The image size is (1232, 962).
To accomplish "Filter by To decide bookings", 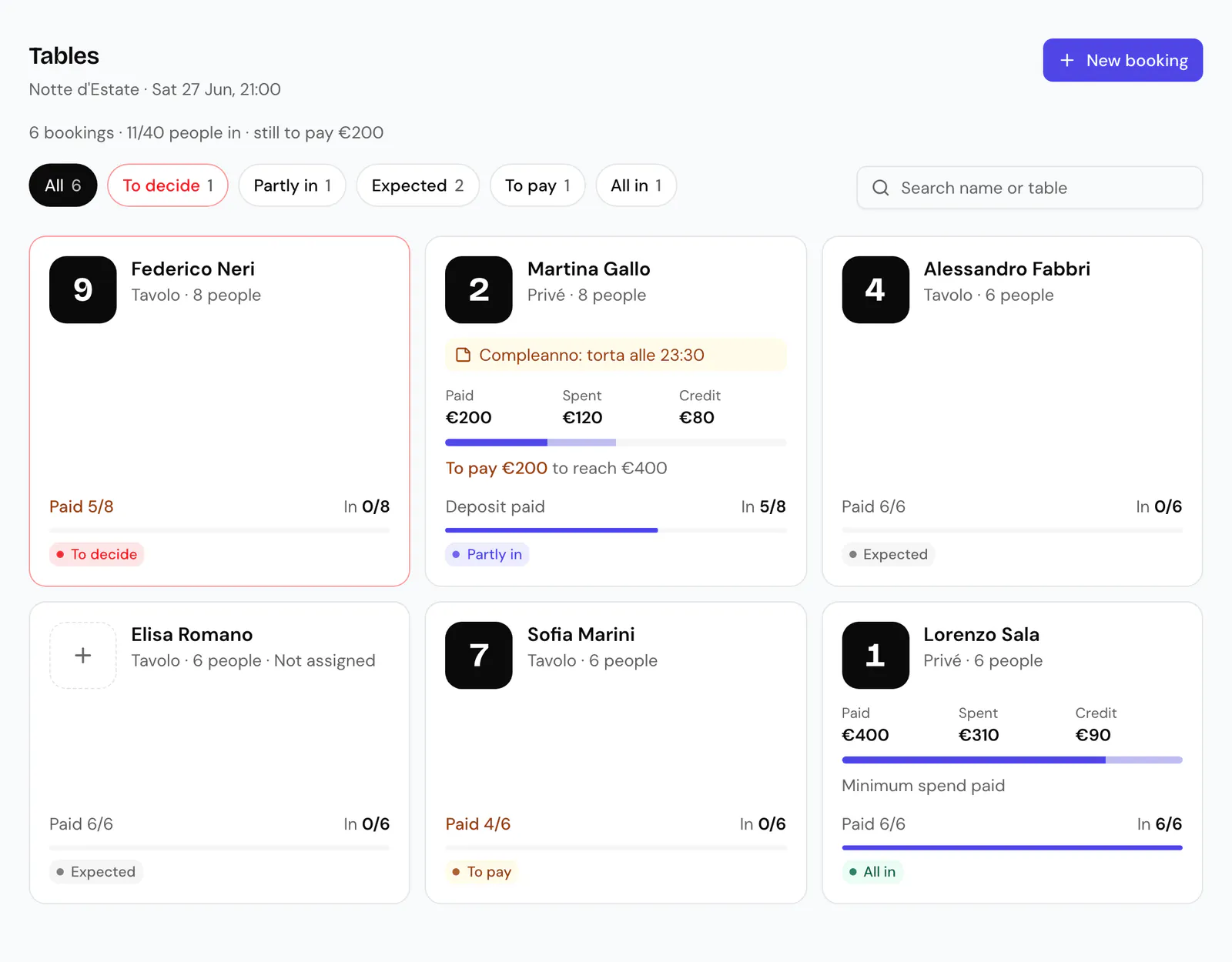I will [168, 185].
